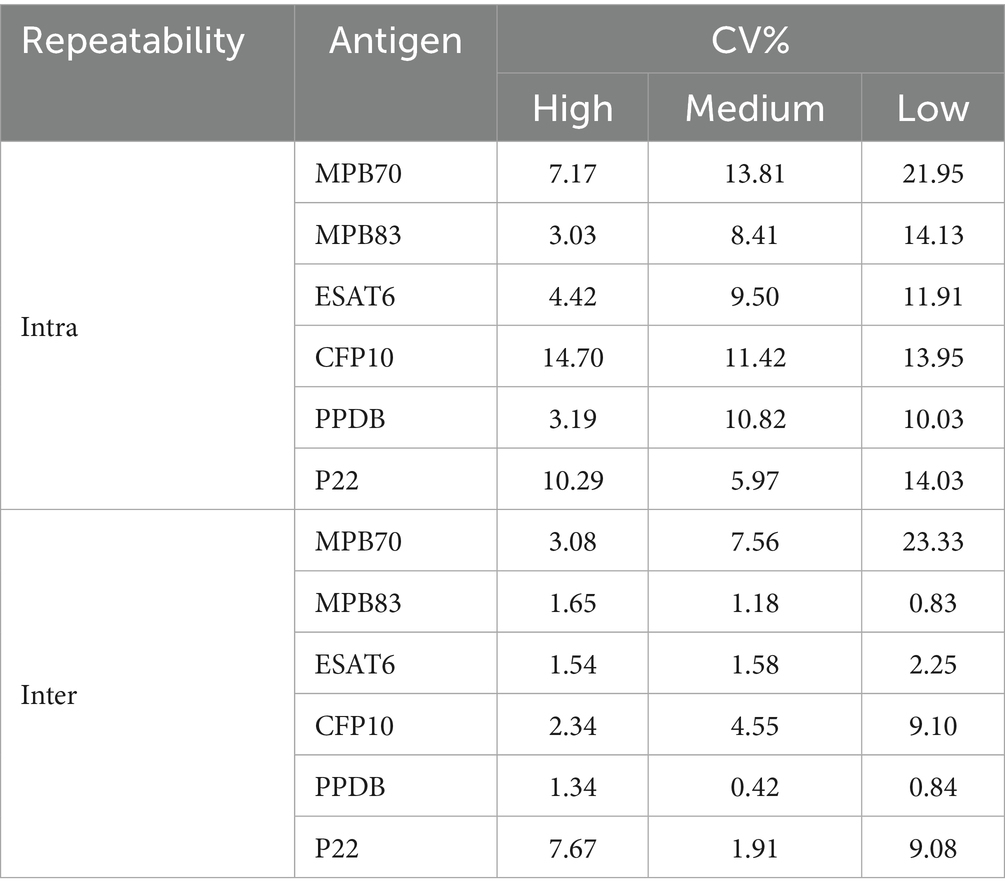Image resolution: width=1005 pixels, height=896 pixels.
Task: Click the CV% header cell
Action: tap(749, 41)
